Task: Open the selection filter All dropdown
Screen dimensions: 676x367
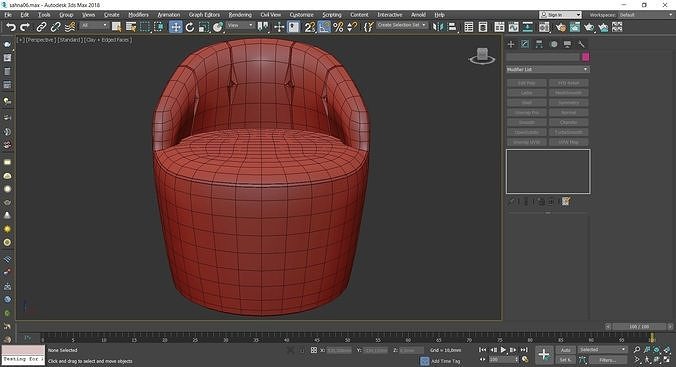Action: click(x=94, y=25)
